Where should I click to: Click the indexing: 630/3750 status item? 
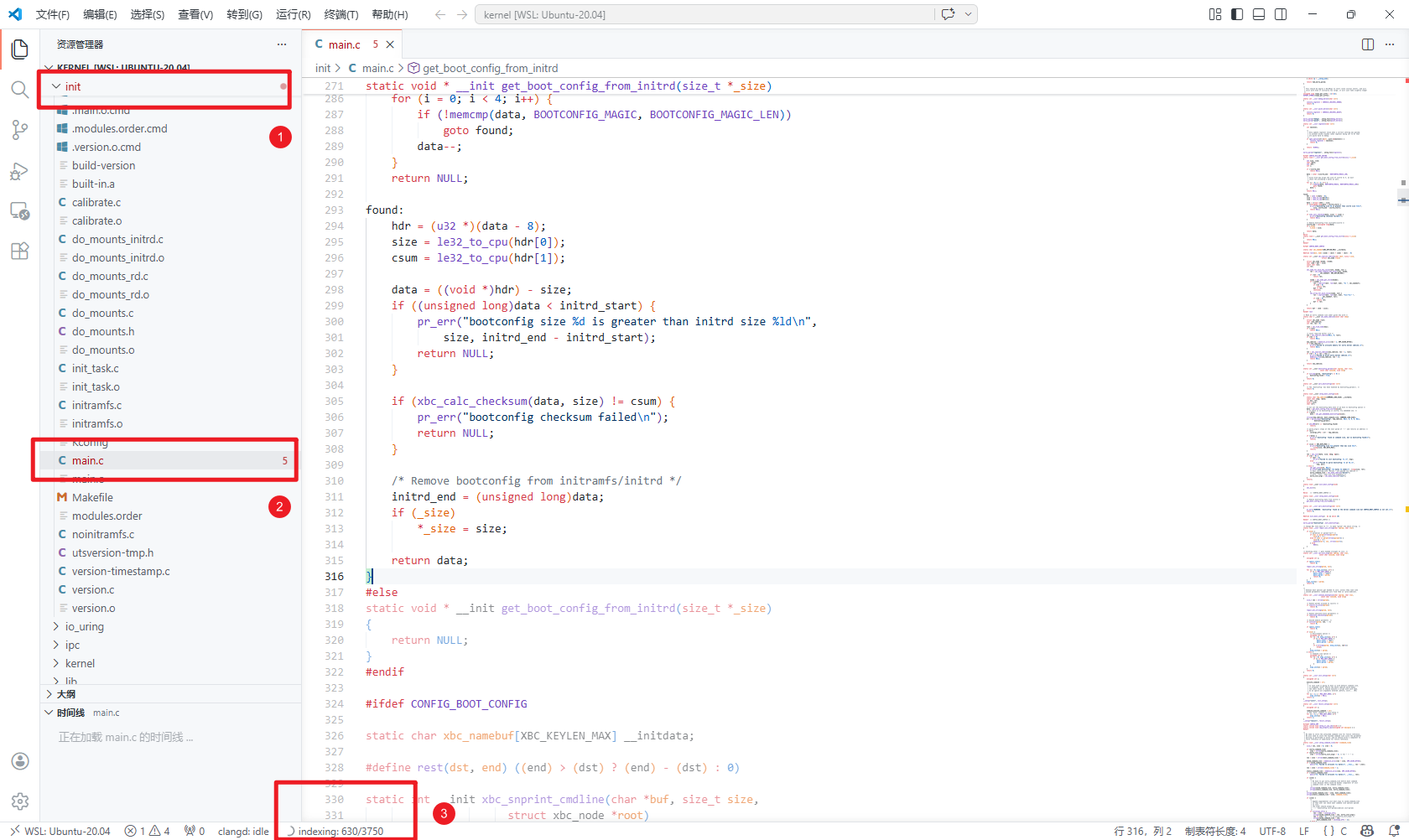335,832
